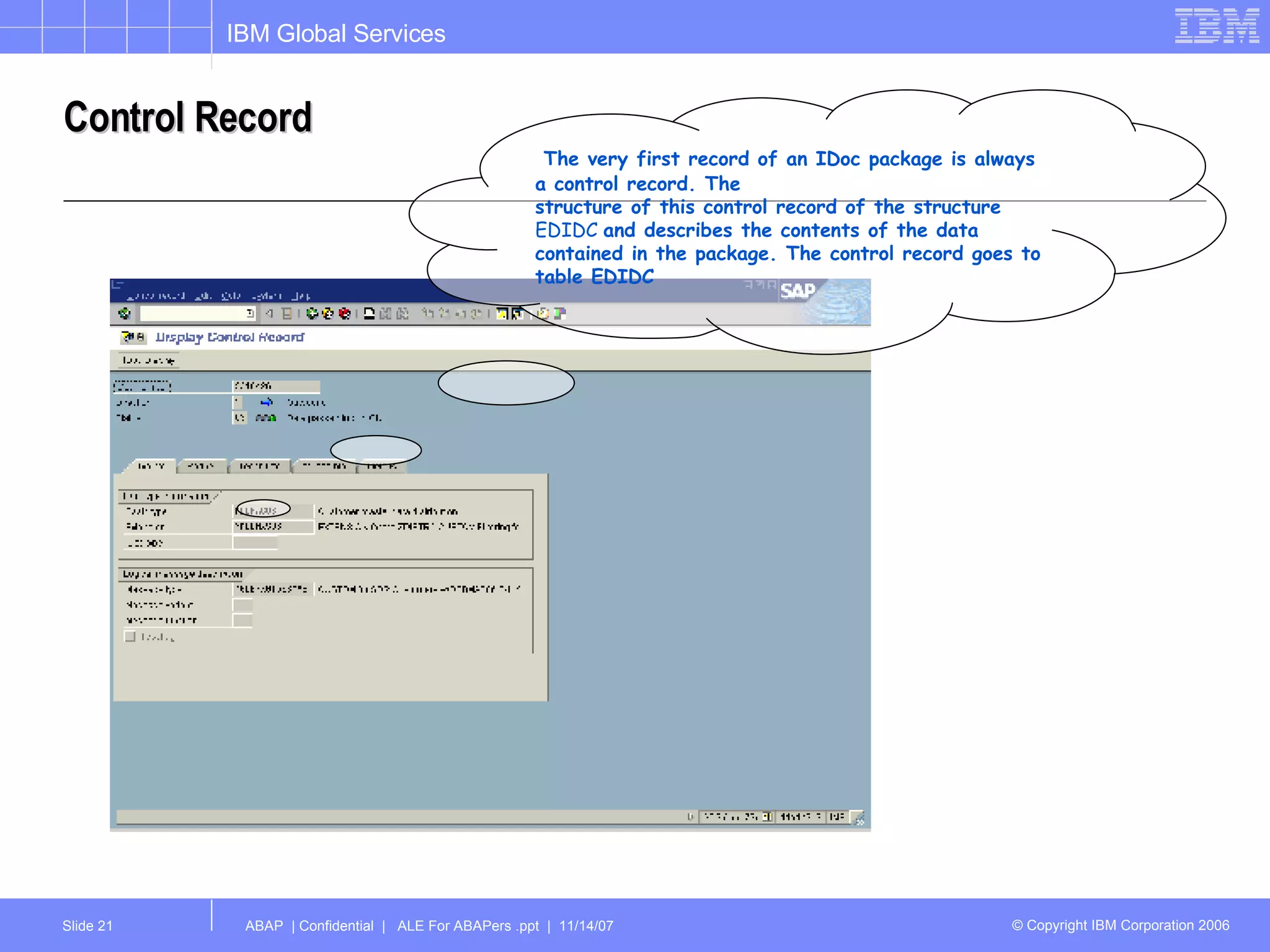Open the Goto menu
Viewport: 1270px width, 952px height.
tap(231, 296)
